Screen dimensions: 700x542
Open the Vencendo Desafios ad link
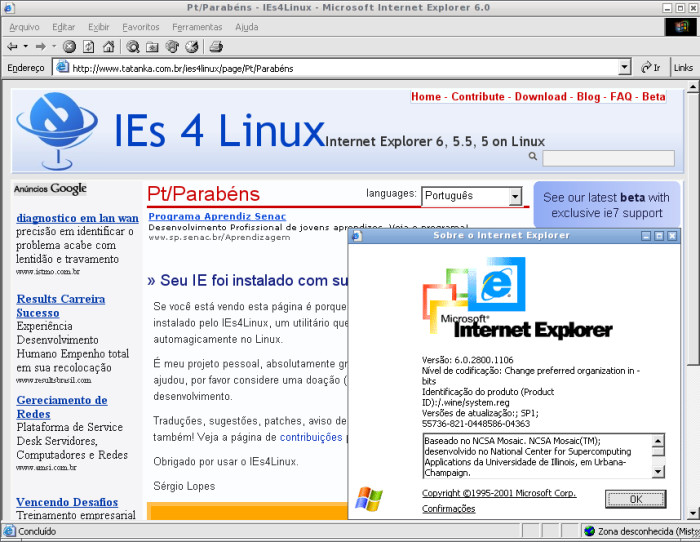coord(67,502)
